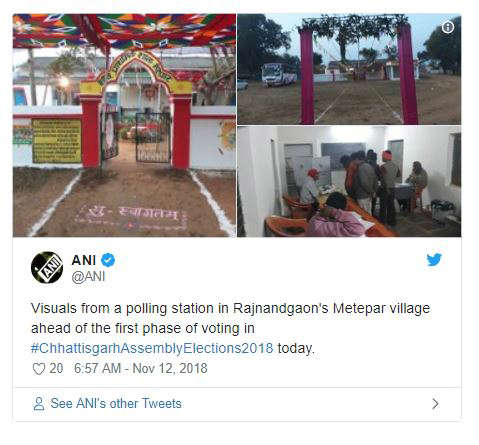View the indoor polling officials photo
The height and width of the screenshot is (445, 479).
click(x=349, y=182)
